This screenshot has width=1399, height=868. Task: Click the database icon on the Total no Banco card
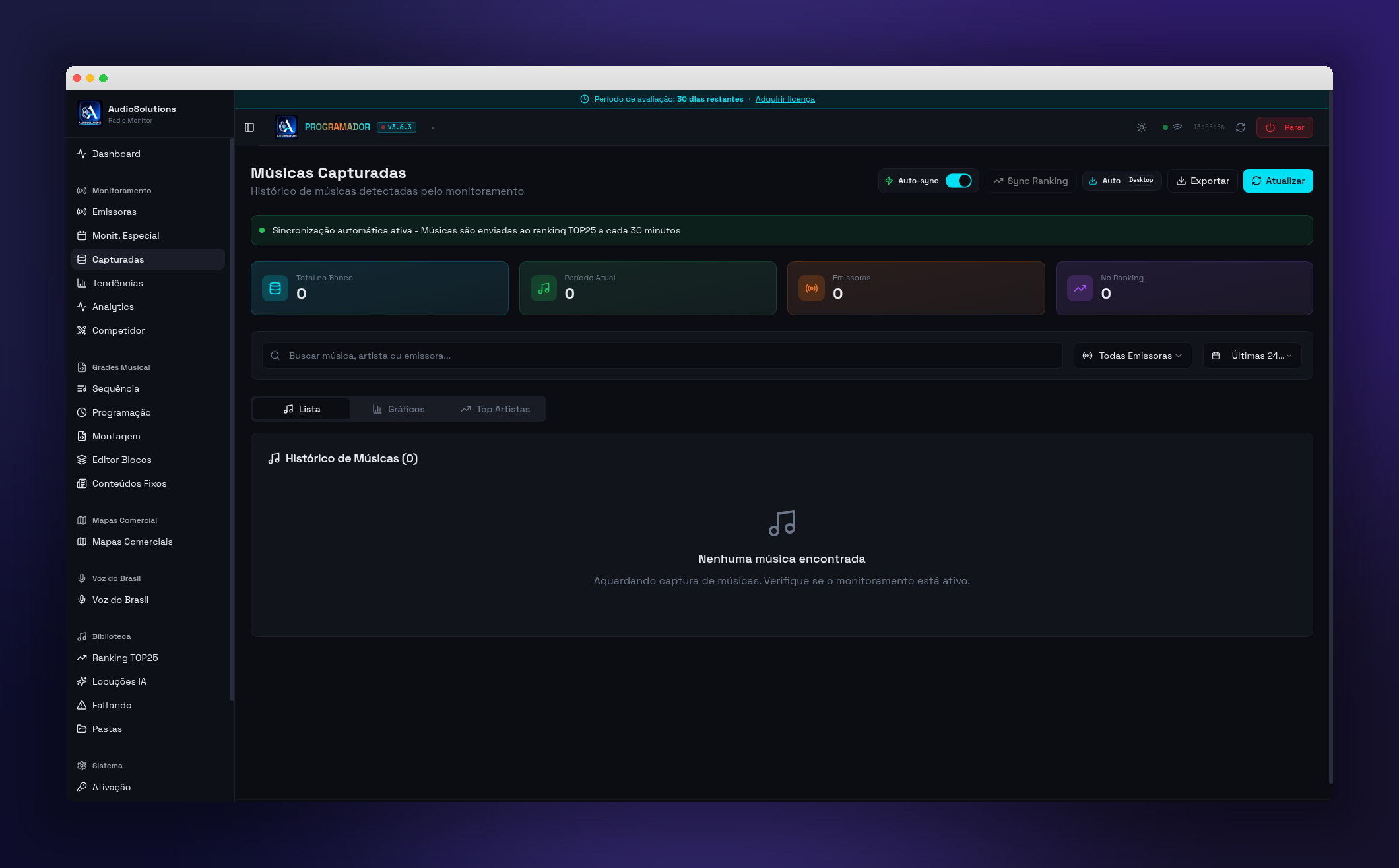(x=275, y=288)
